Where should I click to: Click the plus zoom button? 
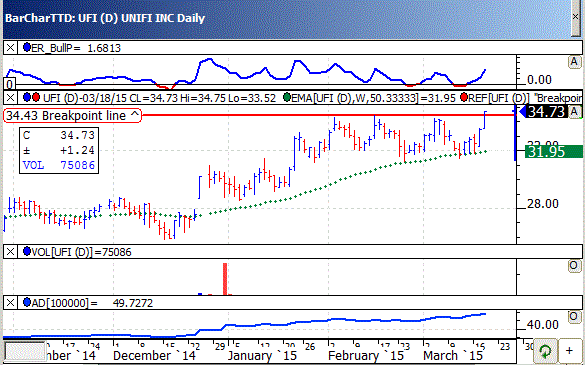point(569,351)
